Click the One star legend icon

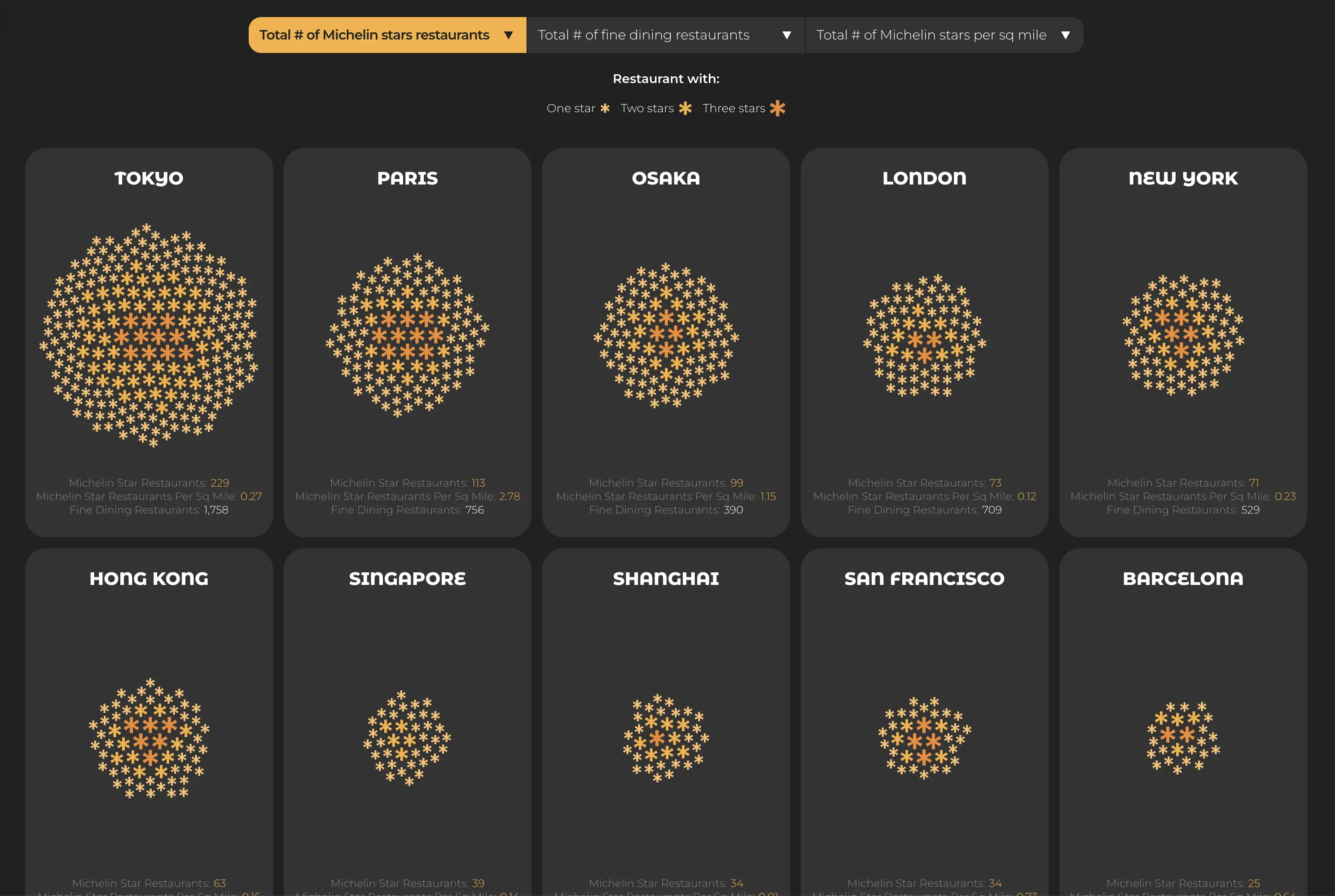pyautogui.click(x=605, y=108)
